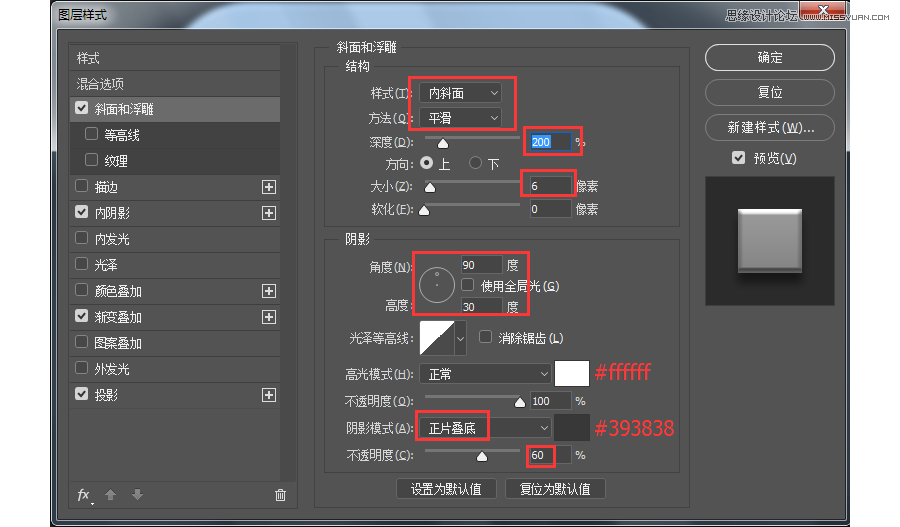This screenshot has height=527, width=900.
Task: Enable the 光泽 checkbox
Action: click(82, 264)
